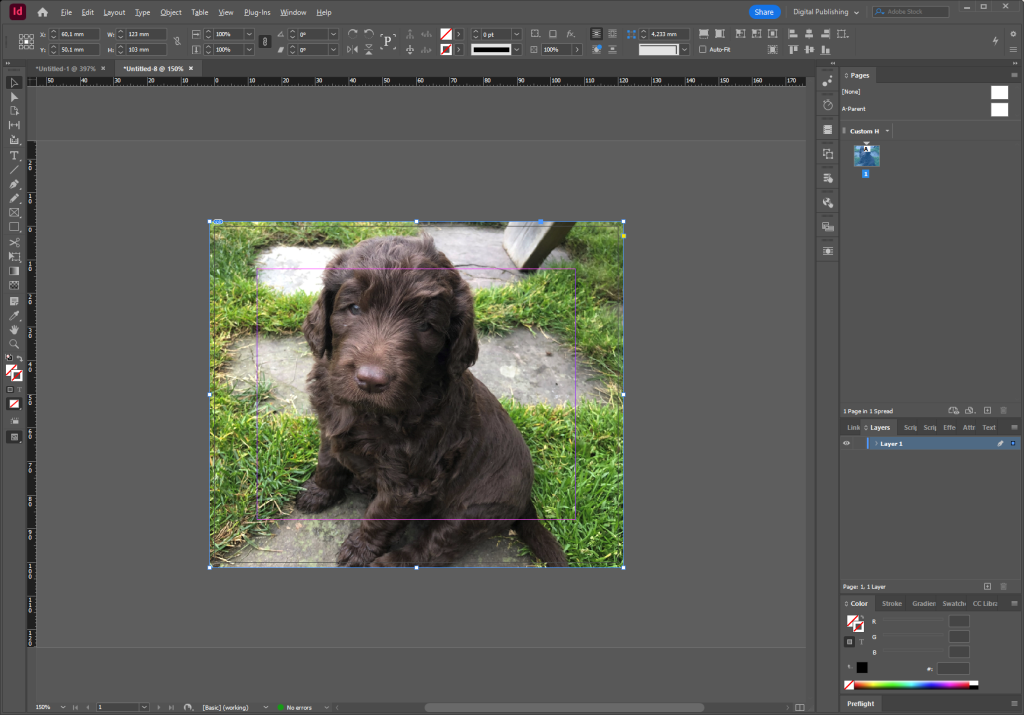
Task: Select the Type tool in toolbox
Action: point(14,155)
